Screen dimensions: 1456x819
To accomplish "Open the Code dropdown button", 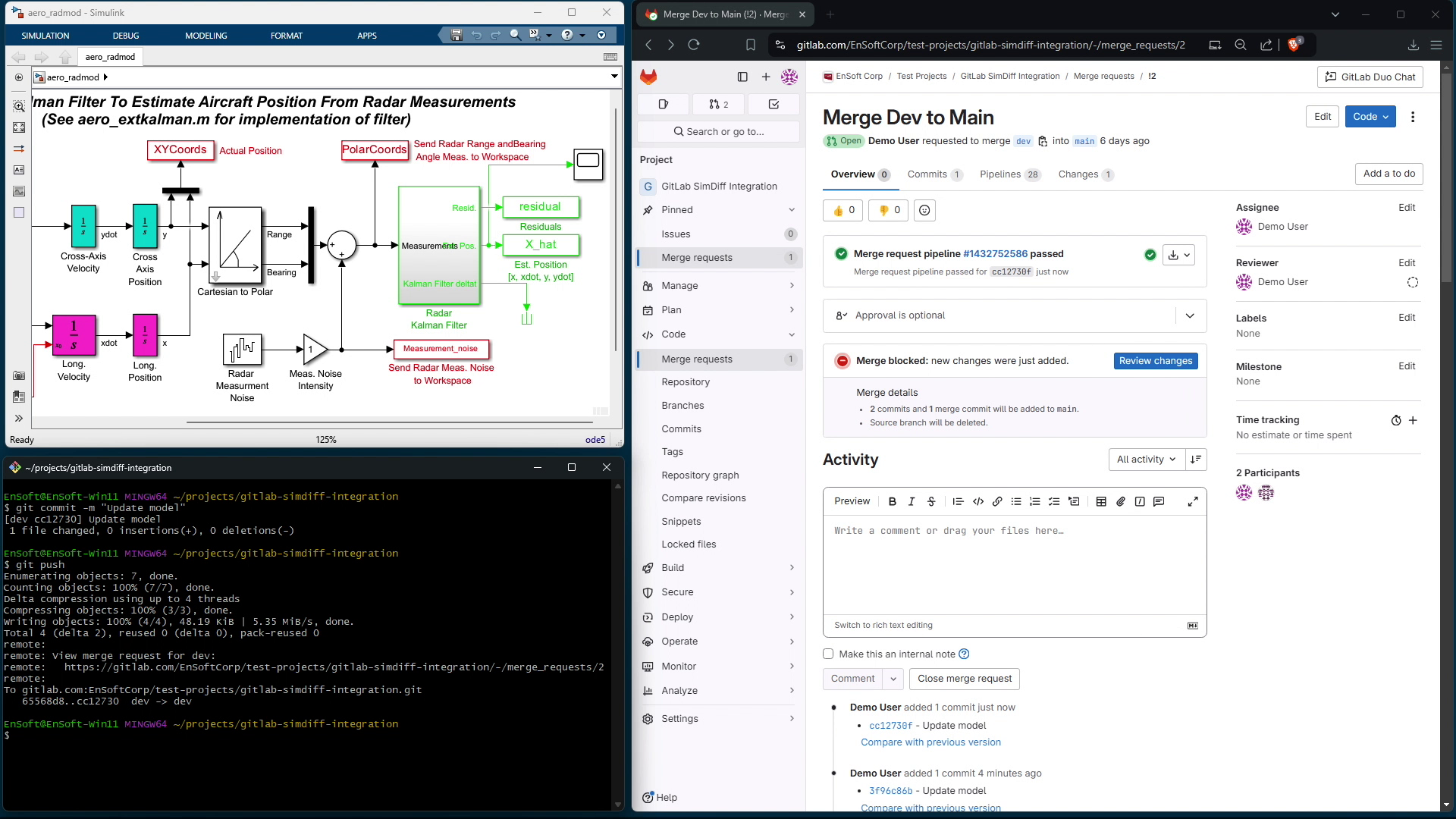I will tap(1370, 116).
